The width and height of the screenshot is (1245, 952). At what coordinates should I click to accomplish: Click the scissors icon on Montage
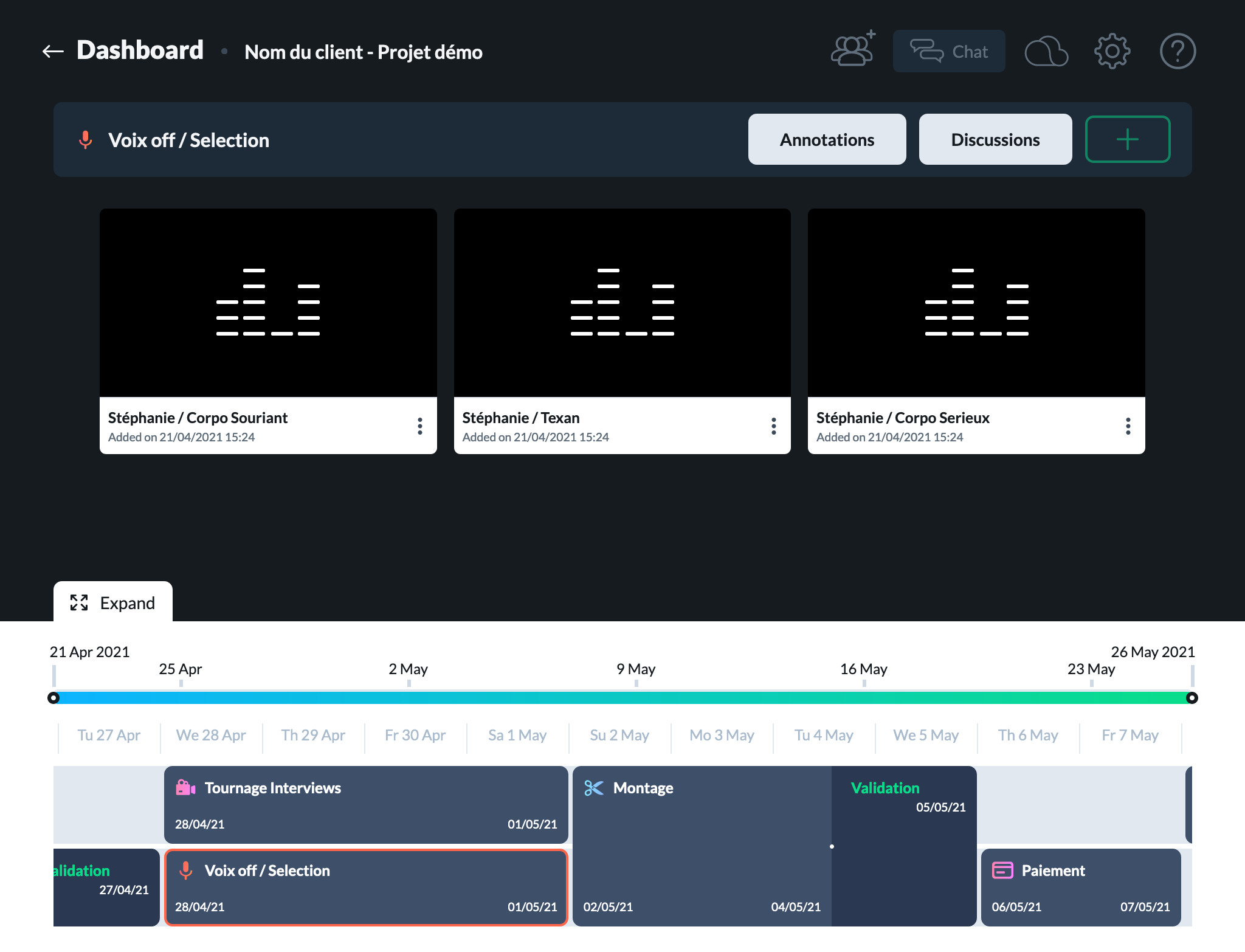(x=593, y=788)
